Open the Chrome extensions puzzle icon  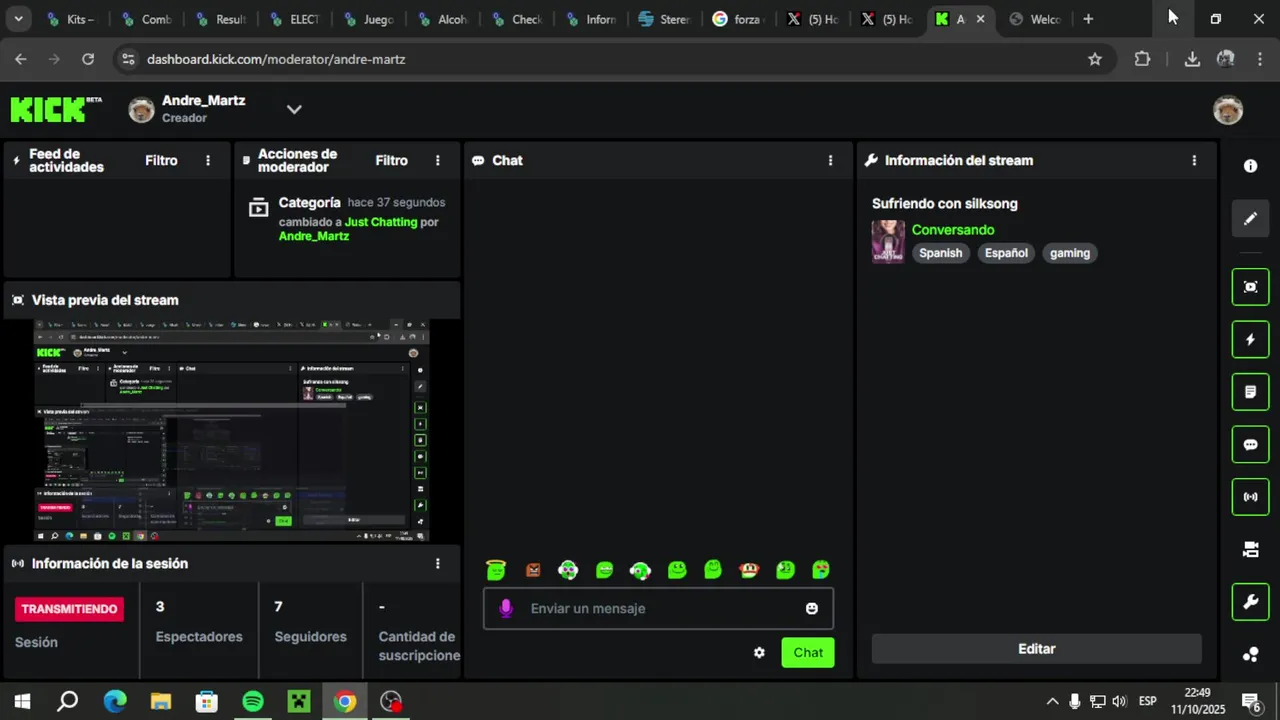pyautogui.click(x=1142, y=59)
